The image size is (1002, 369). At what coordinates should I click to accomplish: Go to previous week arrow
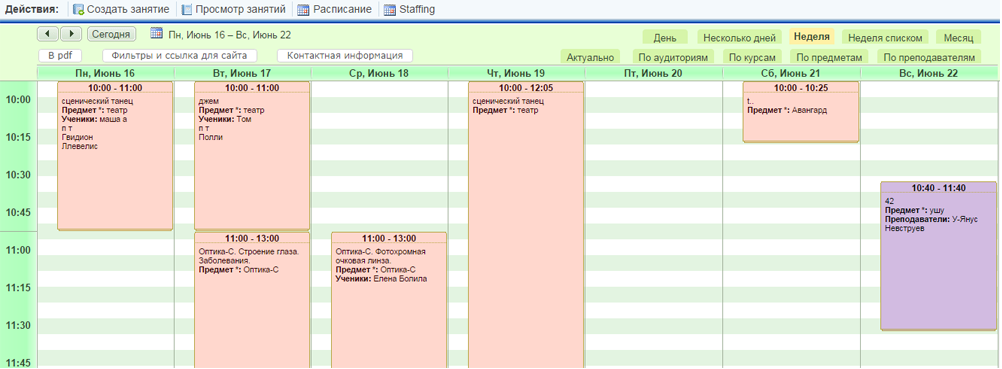[49, 34]
